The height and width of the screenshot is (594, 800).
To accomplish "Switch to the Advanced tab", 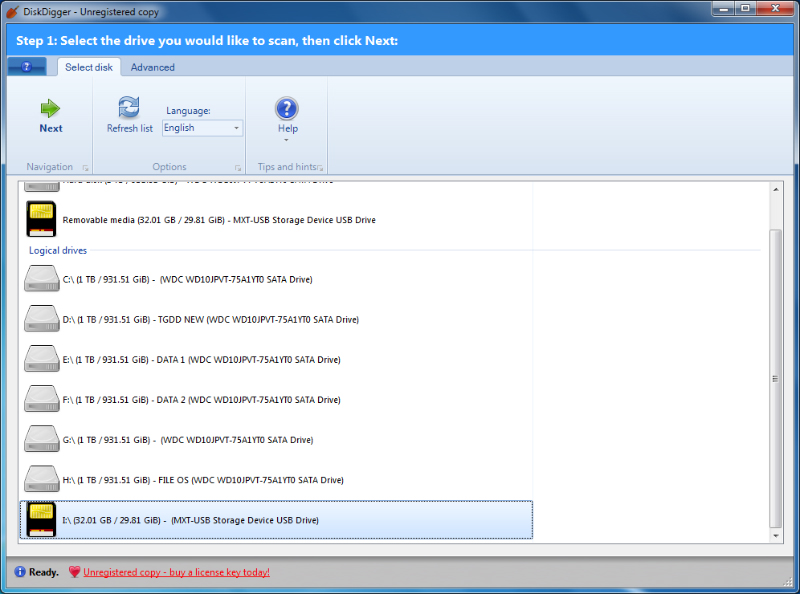I will (153, 67).
